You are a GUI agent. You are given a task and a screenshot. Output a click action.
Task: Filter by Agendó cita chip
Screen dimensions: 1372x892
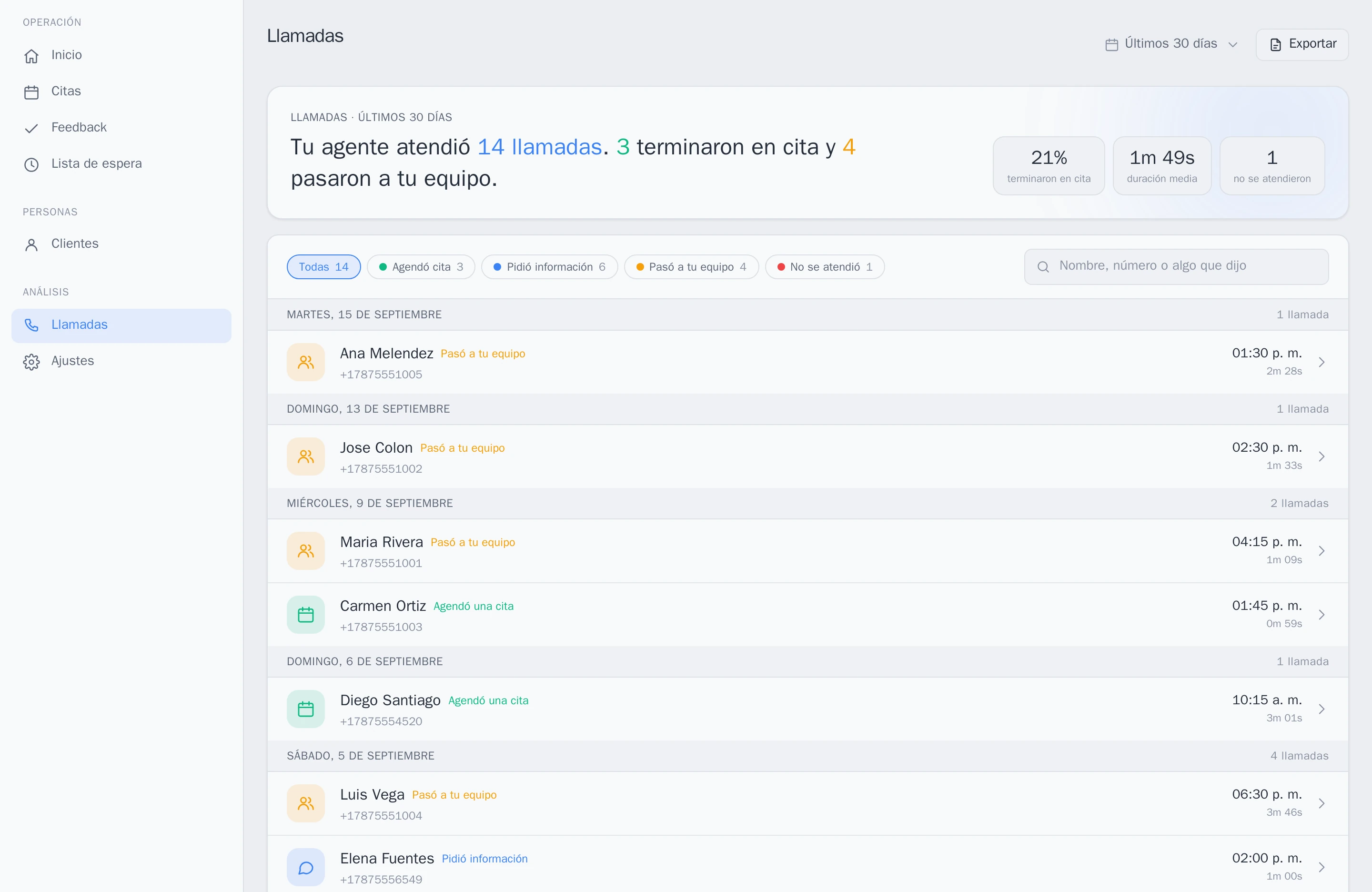click(421, 267)
